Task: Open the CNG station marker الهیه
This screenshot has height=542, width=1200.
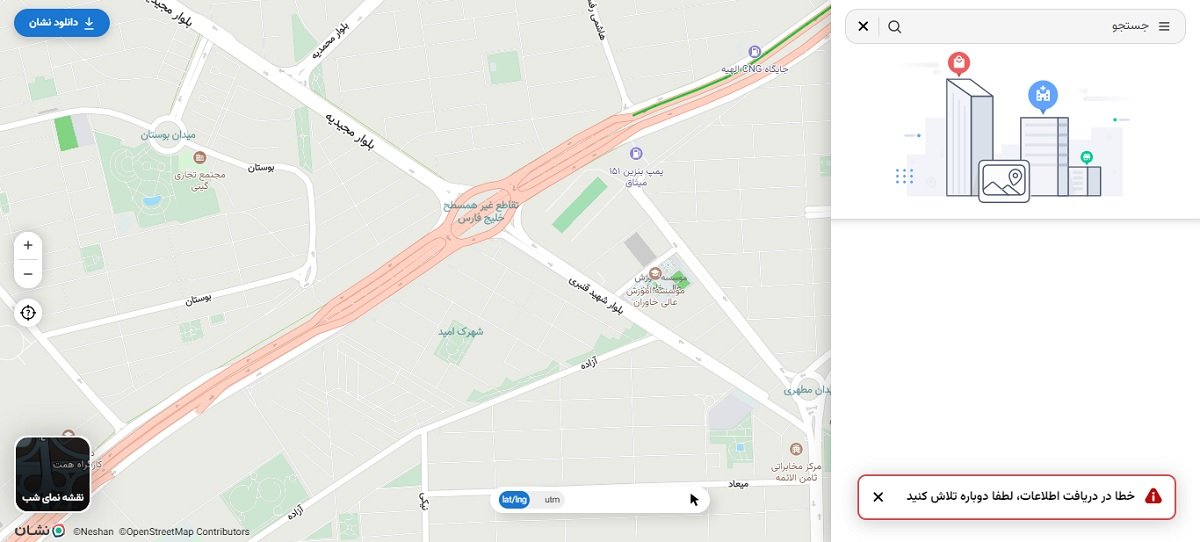Action: click(757, 51)
